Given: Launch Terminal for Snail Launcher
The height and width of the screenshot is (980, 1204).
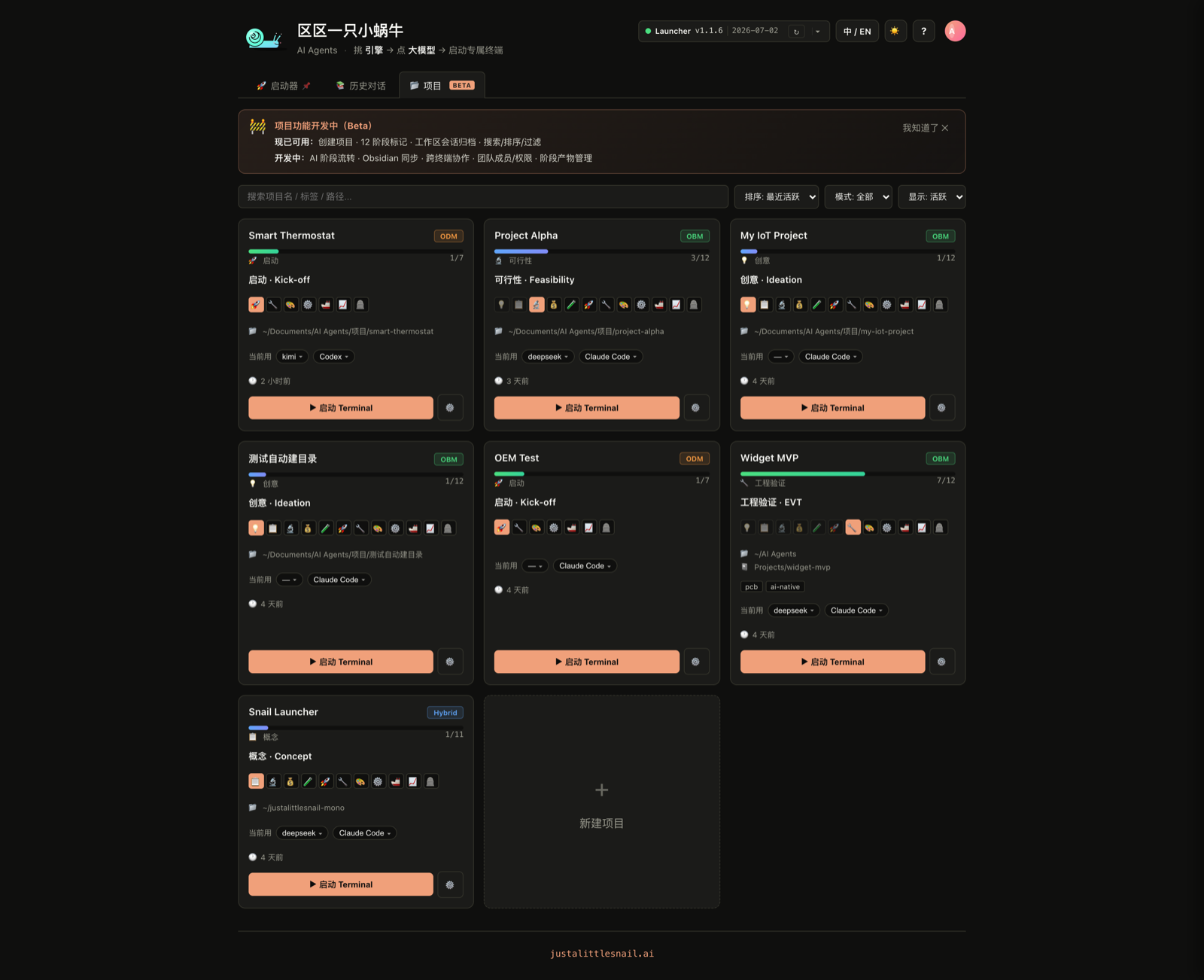Looking at the screenshot, I should click(341, 884).
